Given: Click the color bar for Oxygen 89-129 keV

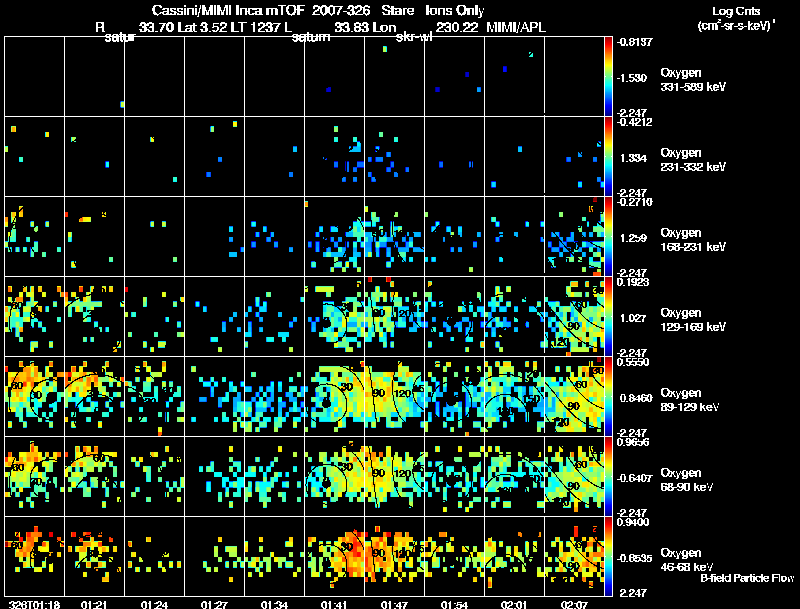Looking at the screenshot, I should (608, 396).
